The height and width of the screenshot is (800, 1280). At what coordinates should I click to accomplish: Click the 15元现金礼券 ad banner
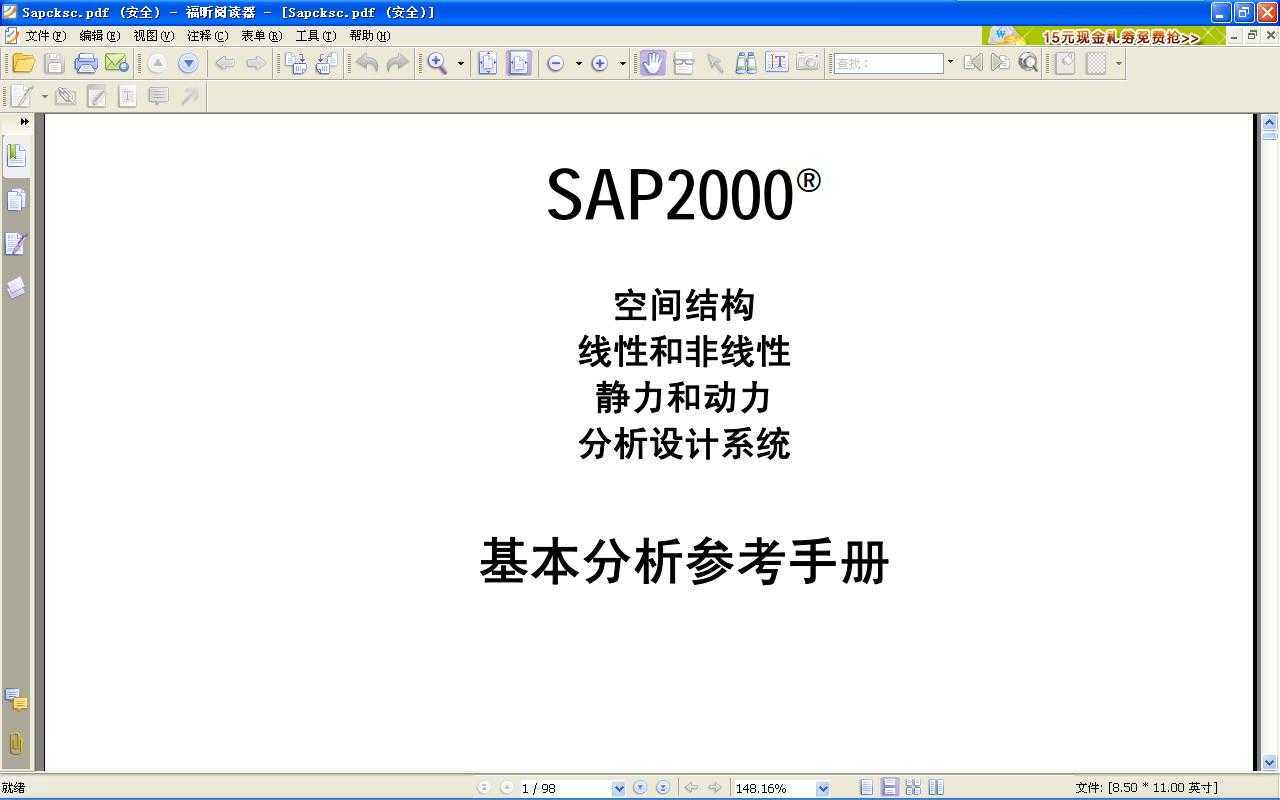(1103, 36)
